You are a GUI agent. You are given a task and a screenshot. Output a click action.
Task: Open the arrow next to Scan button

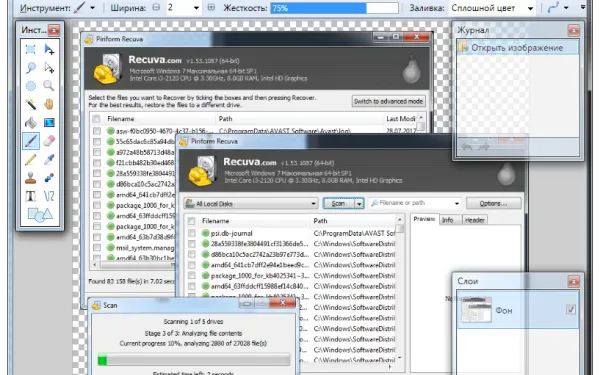tap(359, 204)
